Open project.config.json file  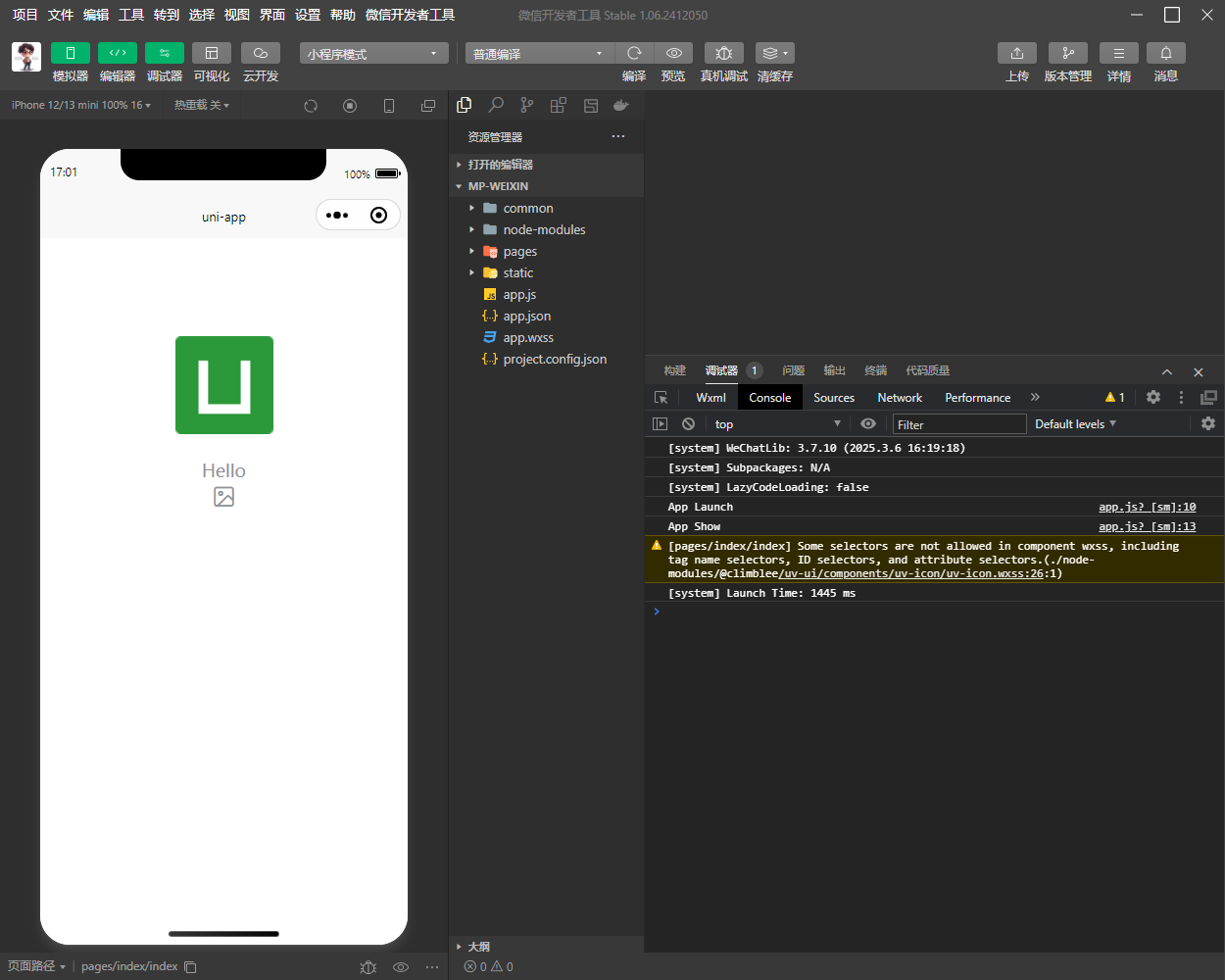546,359
